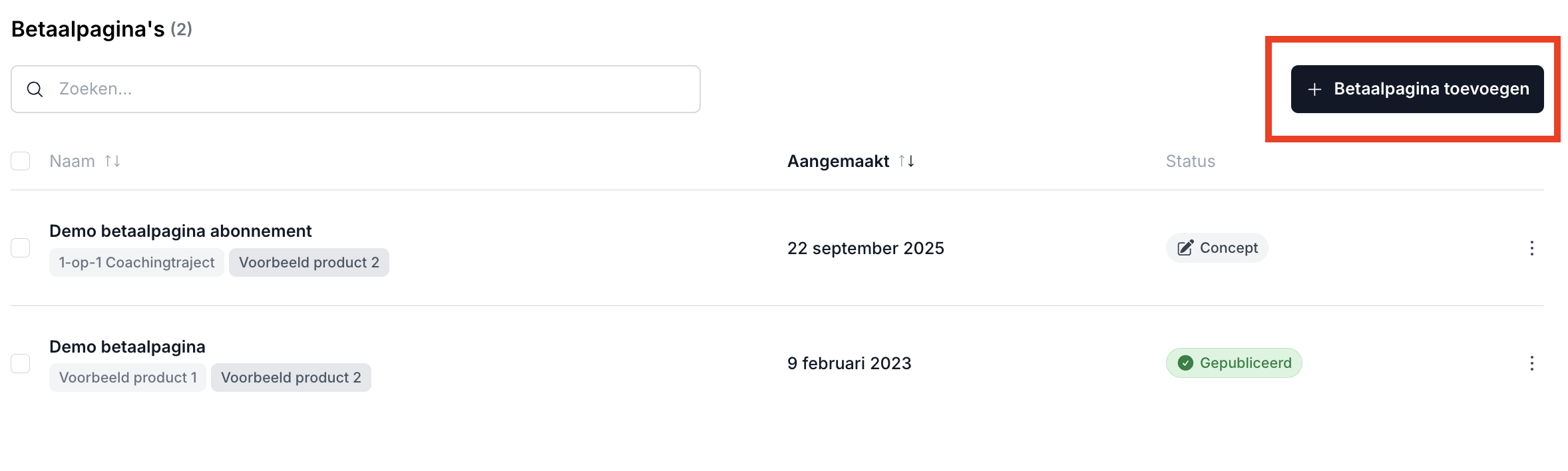This screenshot has height=471, width=1568.
Task: Click the Concept pencil edit icon
Action: point(1185,248)
